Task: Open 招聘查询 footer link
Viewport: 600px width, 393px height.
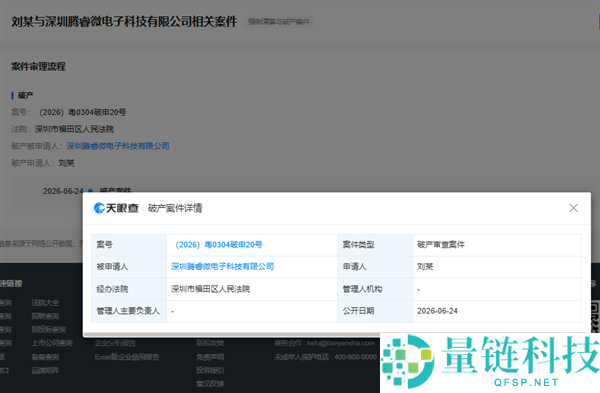Action: click(x=45, y=316)
